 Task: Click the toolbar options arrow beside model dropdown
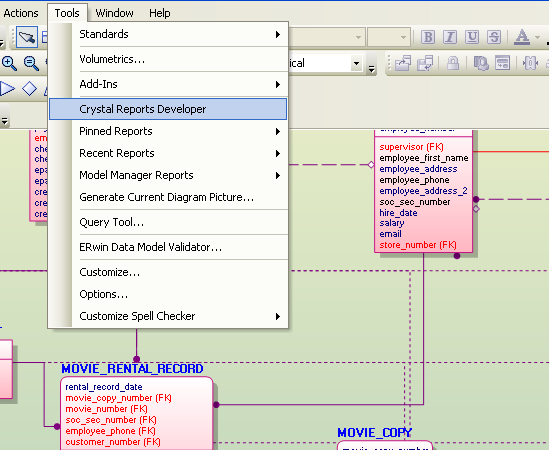pos(371,69)
